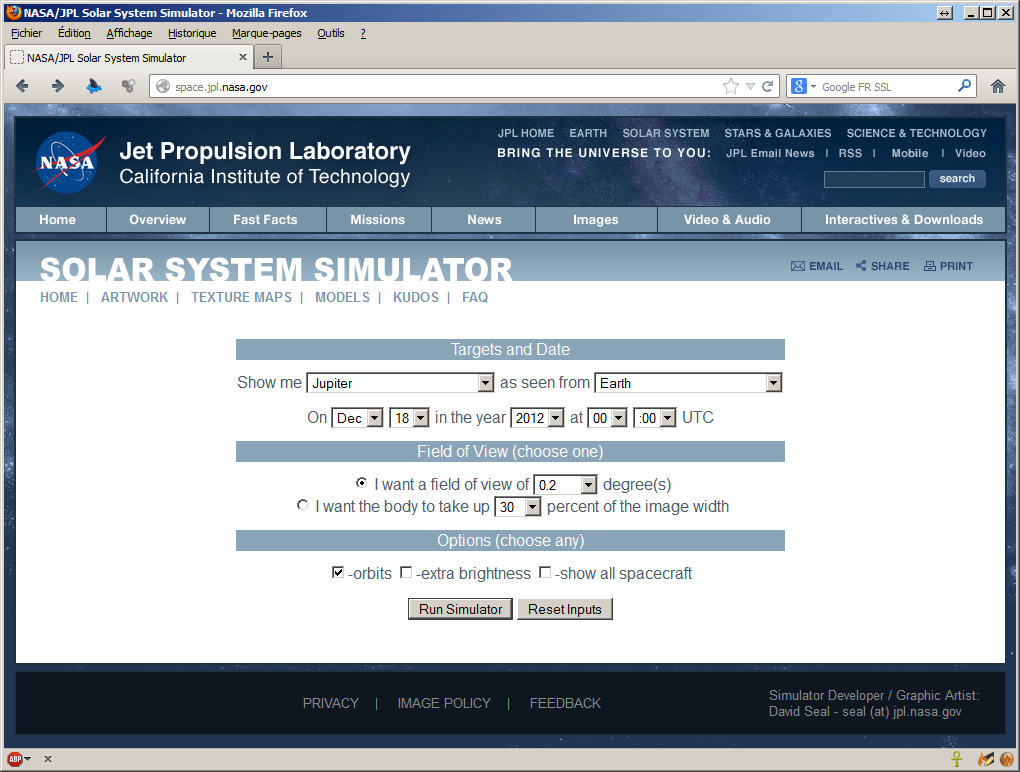The height and width of the screenshot is (772, 1020).
Task: Enable the show all spacecraft checkbox
Action: [545, 572]
